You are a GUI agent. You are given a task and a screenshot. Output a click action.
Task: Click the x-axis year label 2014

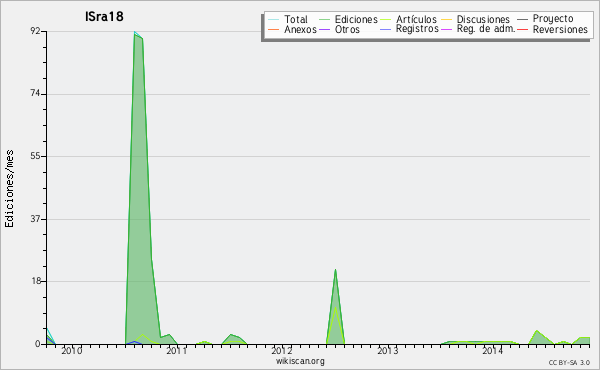point(492,351)
